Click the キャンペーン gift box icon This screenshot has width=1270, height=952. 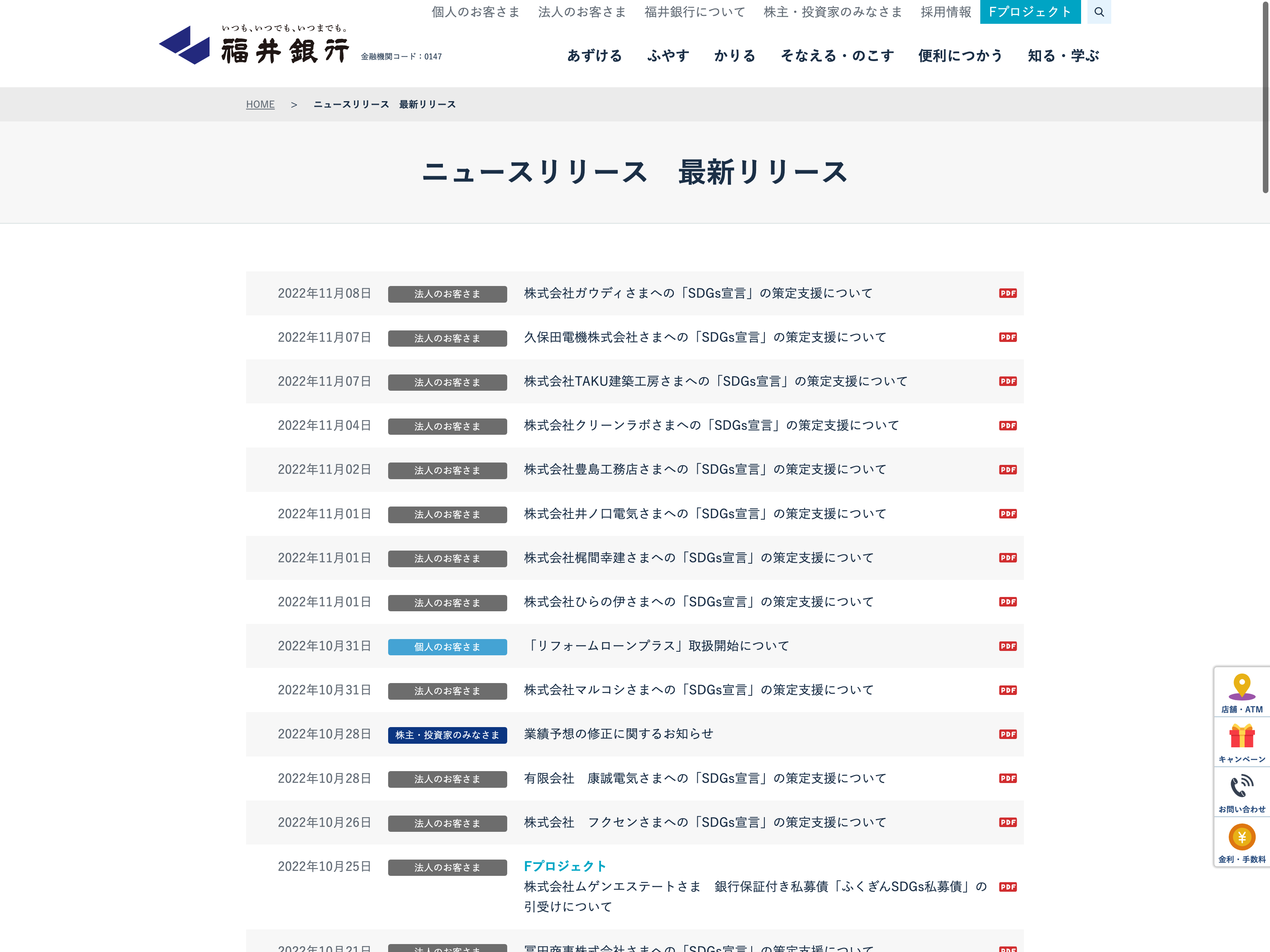point(1241,737)
